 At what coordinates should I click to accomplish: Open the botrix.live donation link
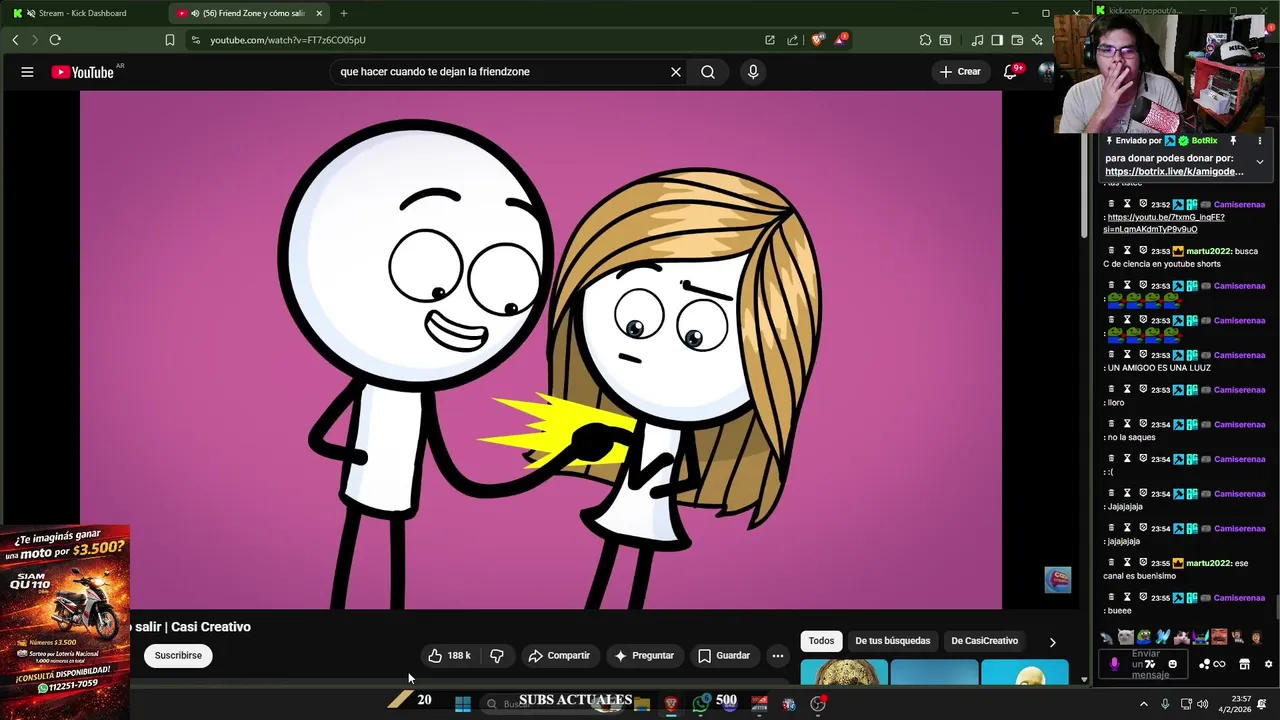coord(1174,171)
